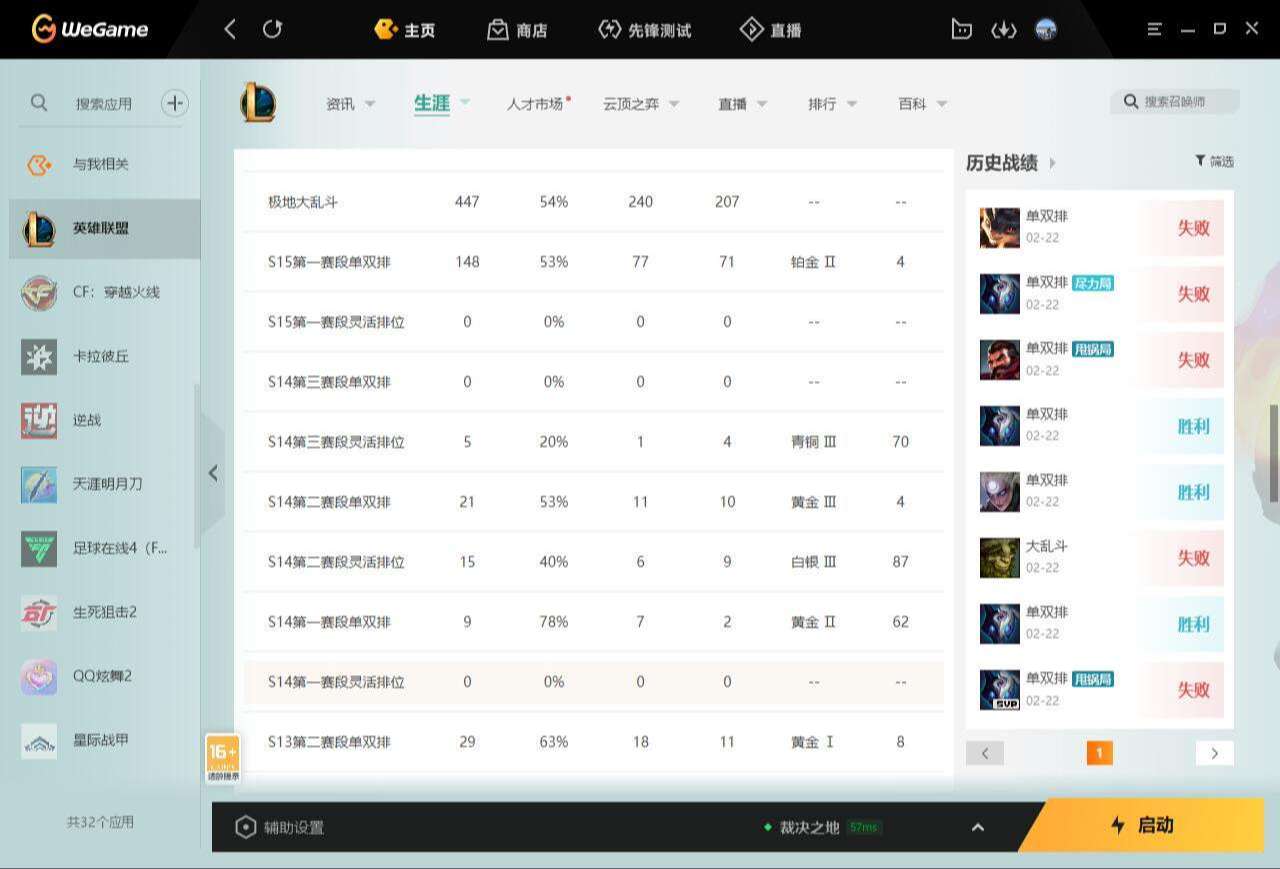
Task: Open the download manager icon
Action: tap(1003, 29)
